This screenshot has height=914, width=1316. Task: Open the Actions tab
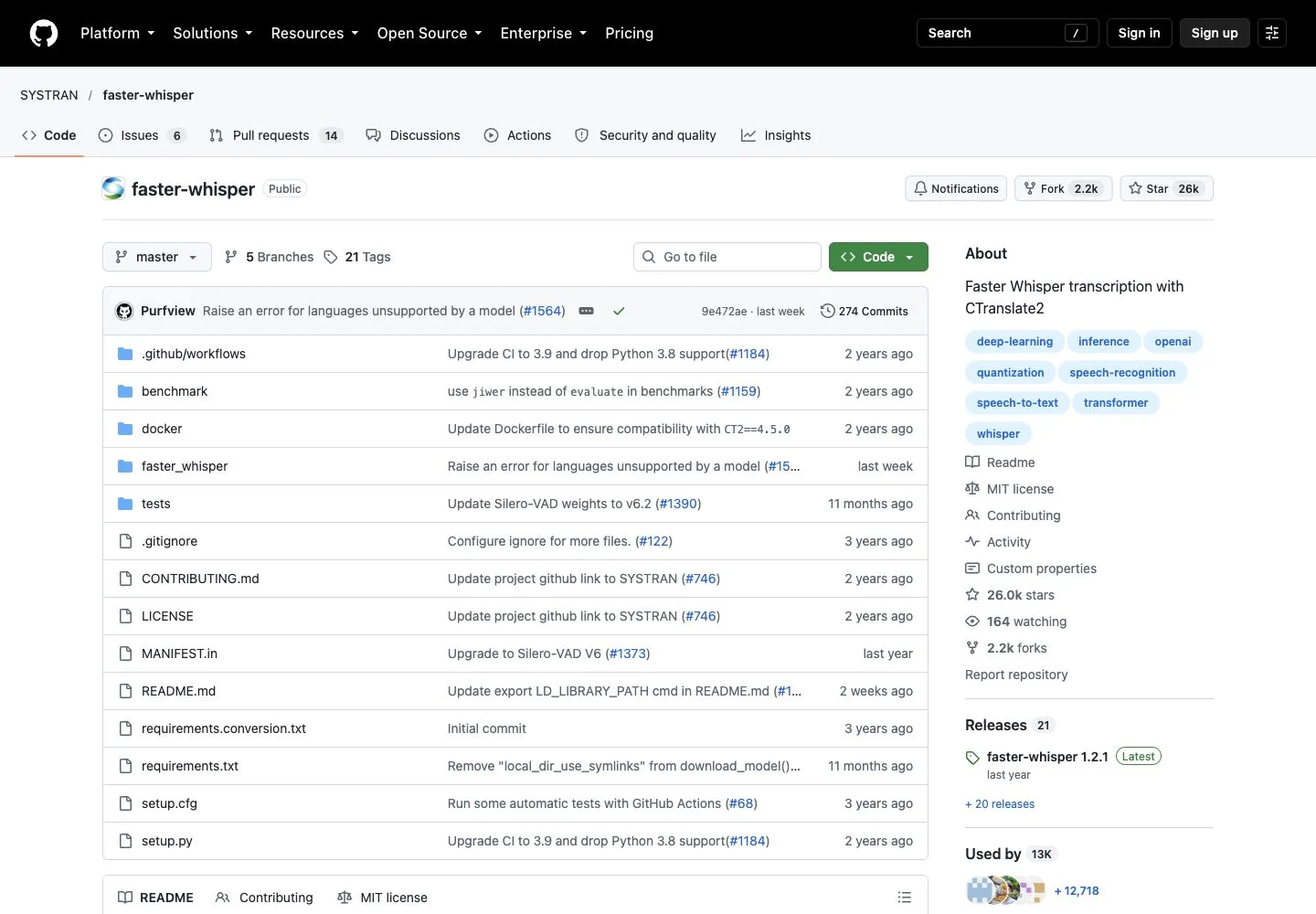[517, 135]
